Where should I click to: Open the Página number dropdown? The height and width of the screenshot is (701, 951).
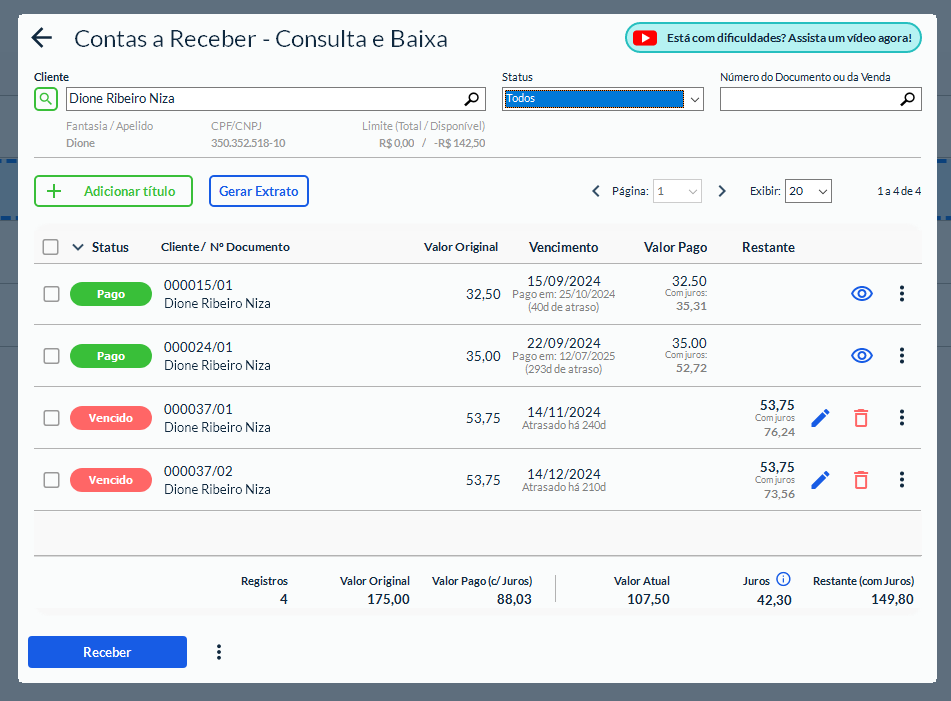677,191
